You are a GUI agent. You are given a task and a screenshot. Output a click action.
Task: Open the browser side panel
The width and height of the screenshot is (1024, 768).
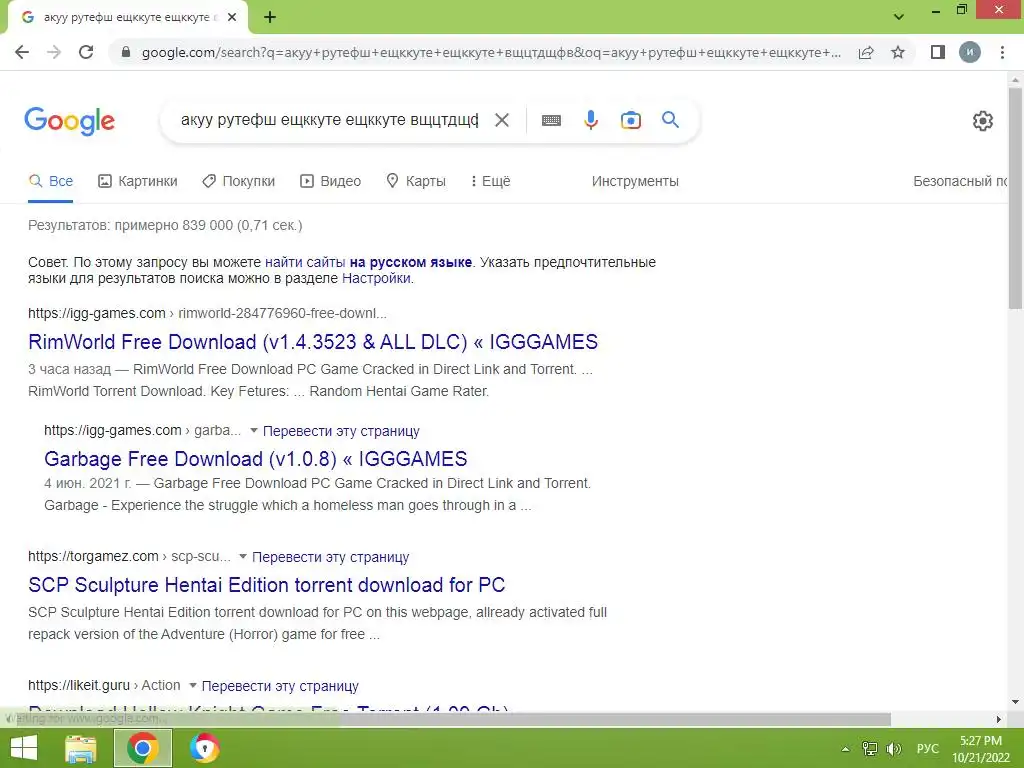(938, 52)
